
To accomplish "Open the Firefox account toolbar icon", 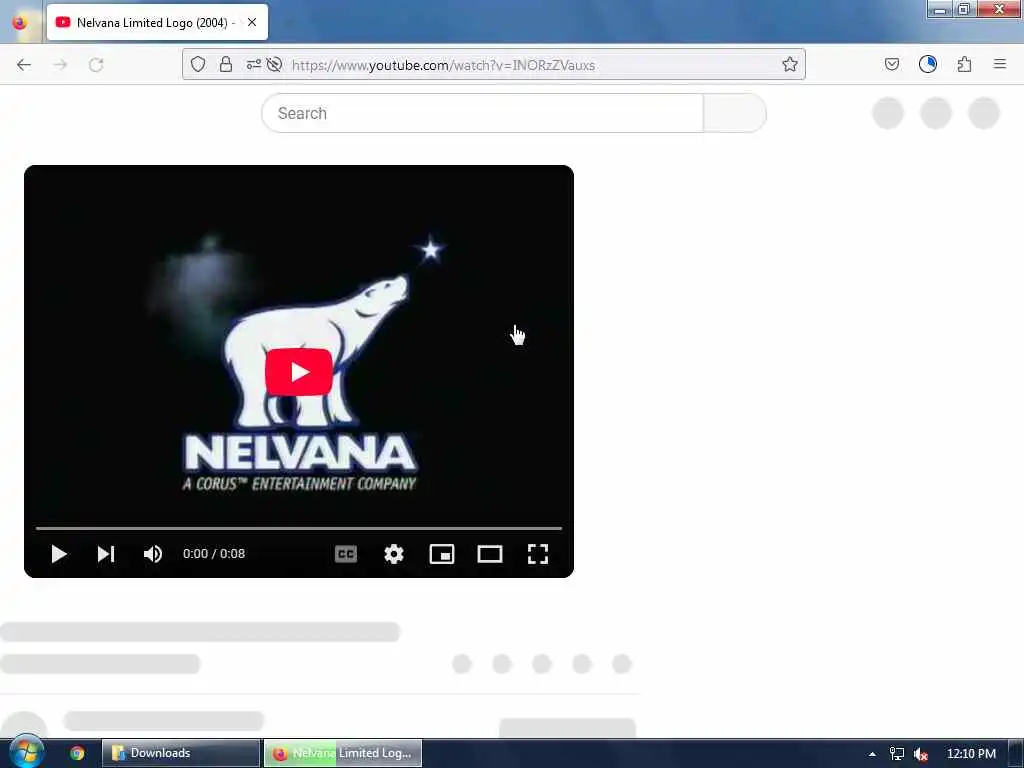I will [x=927, y=64].
